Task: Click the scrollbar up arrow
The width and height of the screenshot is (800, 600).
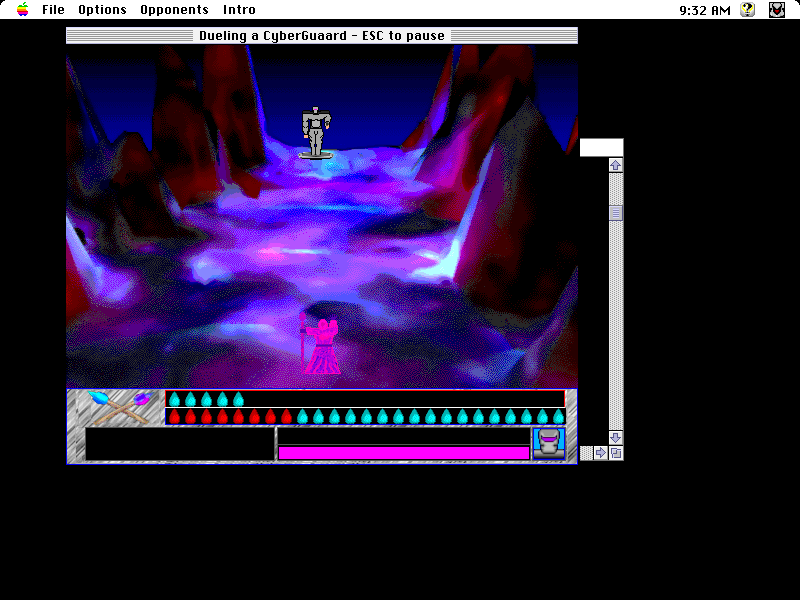Action: 616,165
